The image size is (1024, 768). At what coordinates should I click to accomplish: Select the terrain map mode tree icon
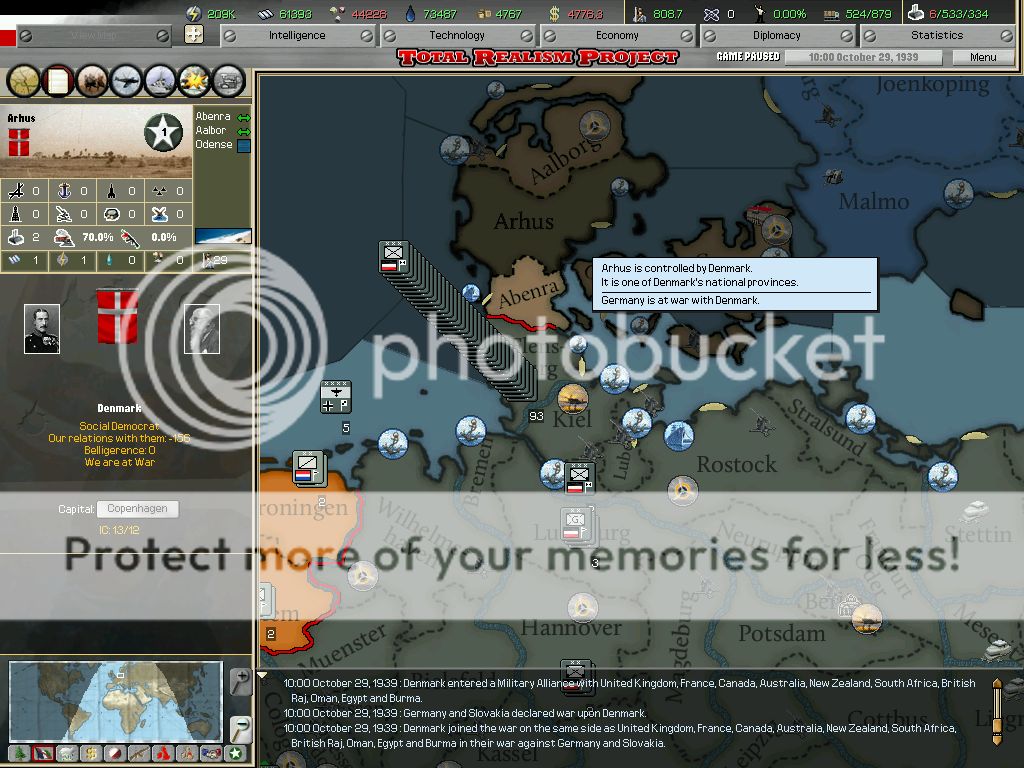(20, 753)
